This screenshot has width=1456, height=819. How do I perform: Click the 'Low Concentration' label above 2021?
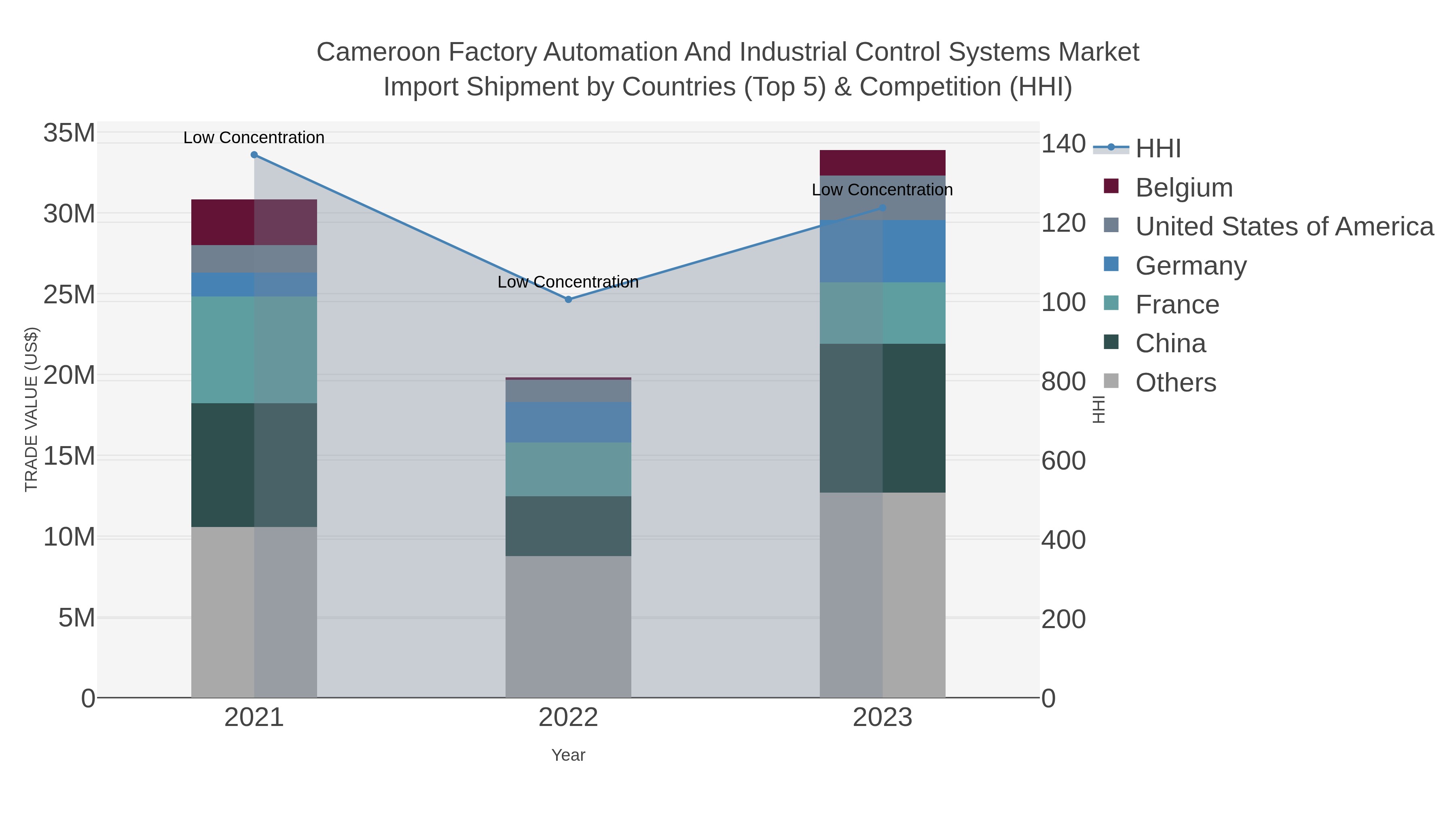point(254,138)
